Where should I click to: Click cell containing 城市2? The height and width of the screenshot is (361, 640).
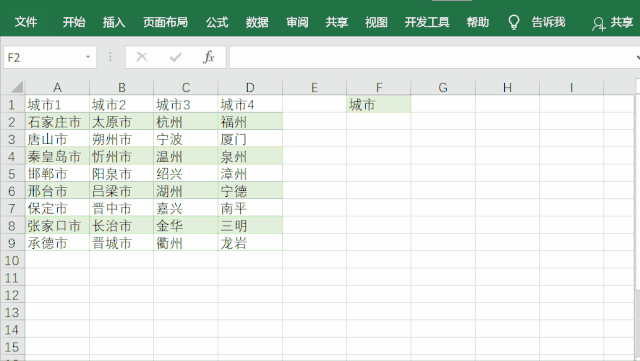[x=122, y=105]
